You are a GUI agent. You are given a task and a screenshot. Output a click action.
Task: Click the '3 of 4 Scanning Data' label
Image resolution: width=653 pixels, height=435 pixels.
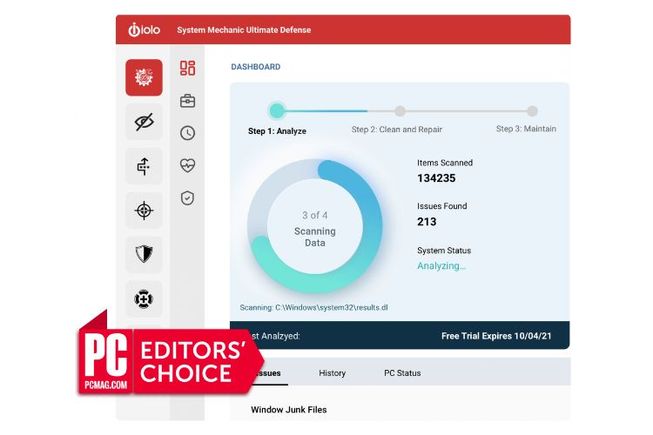[315, 229]
